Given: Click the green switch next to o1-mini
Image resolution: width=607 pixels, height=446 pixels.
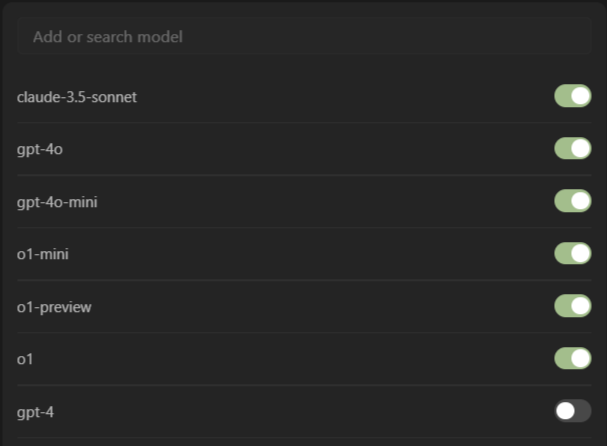Looking at the screenshot, I should coord(573,254).
